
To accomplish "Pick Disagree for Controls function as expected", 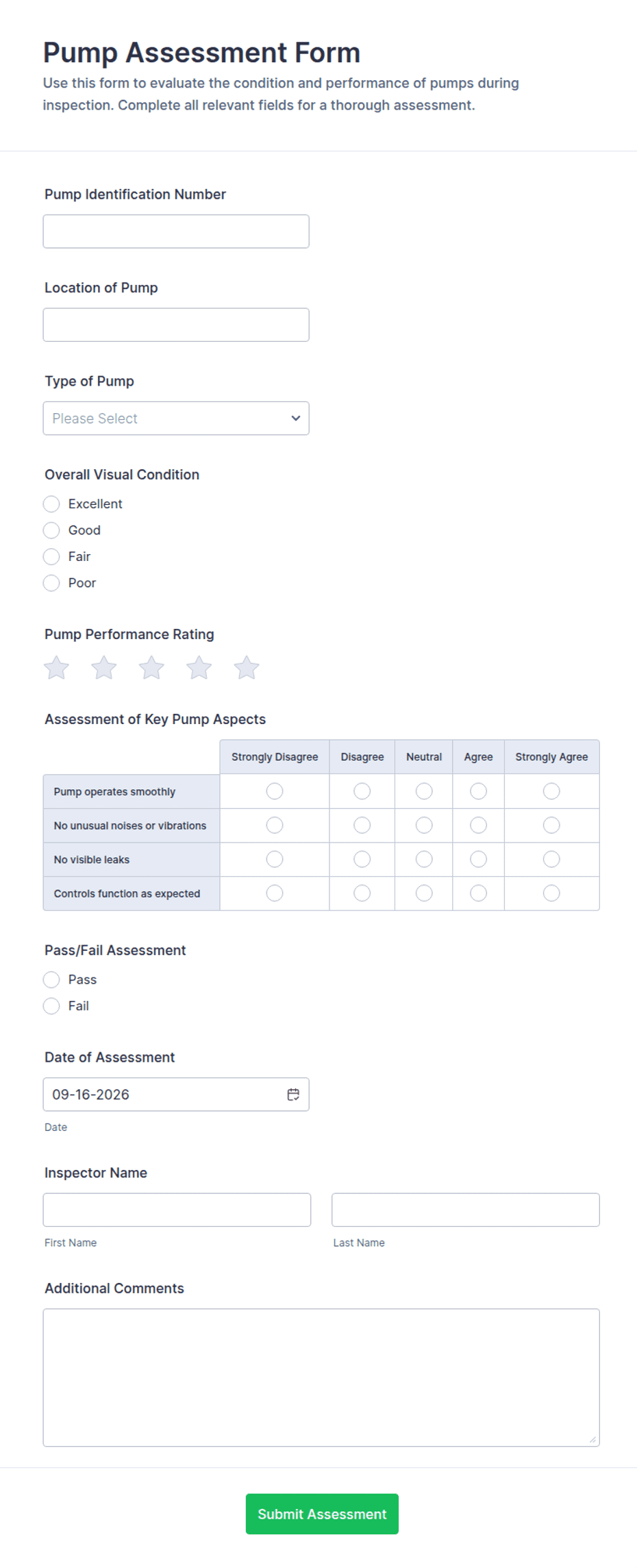I will 362,893.
